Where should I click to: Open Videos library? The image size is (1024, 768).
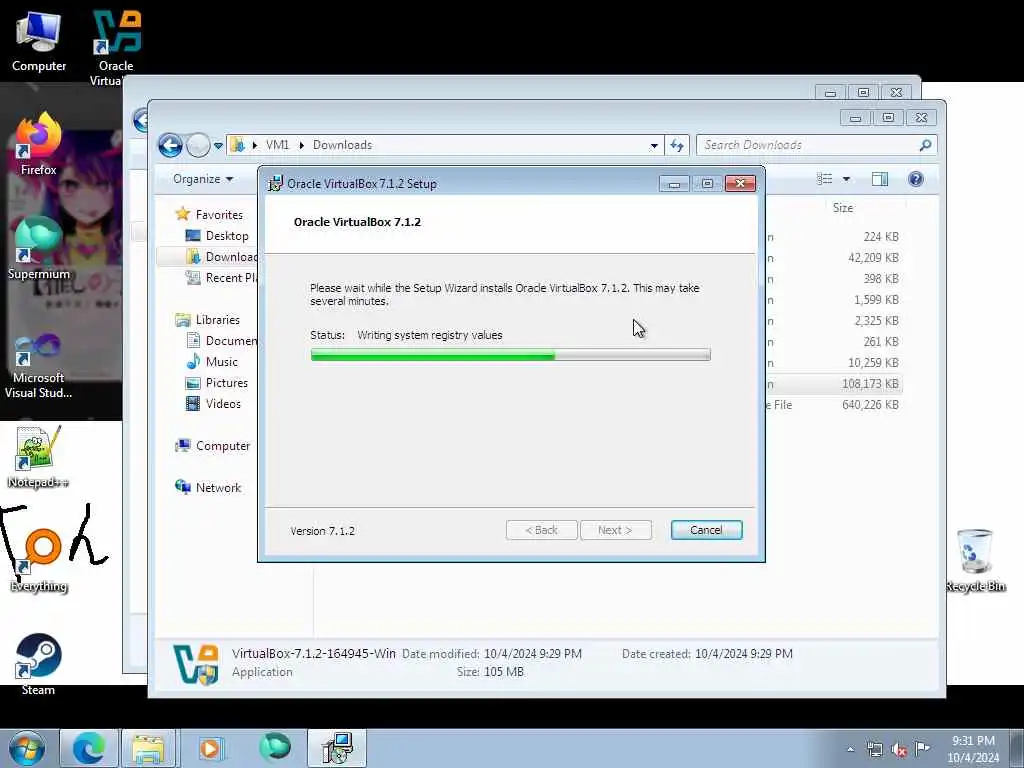tap(223, 404)
